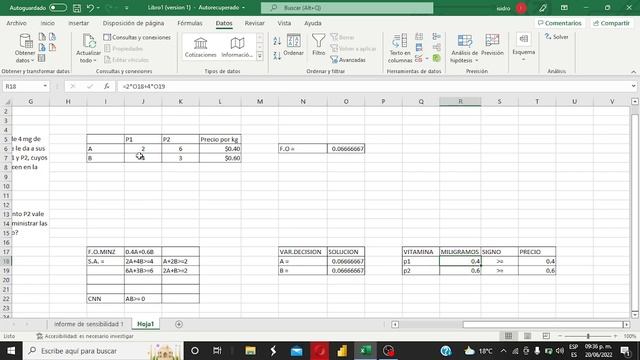Switch to the Revisar tab
This screenshot has height=360, width=640.
[x=255, y=23]
